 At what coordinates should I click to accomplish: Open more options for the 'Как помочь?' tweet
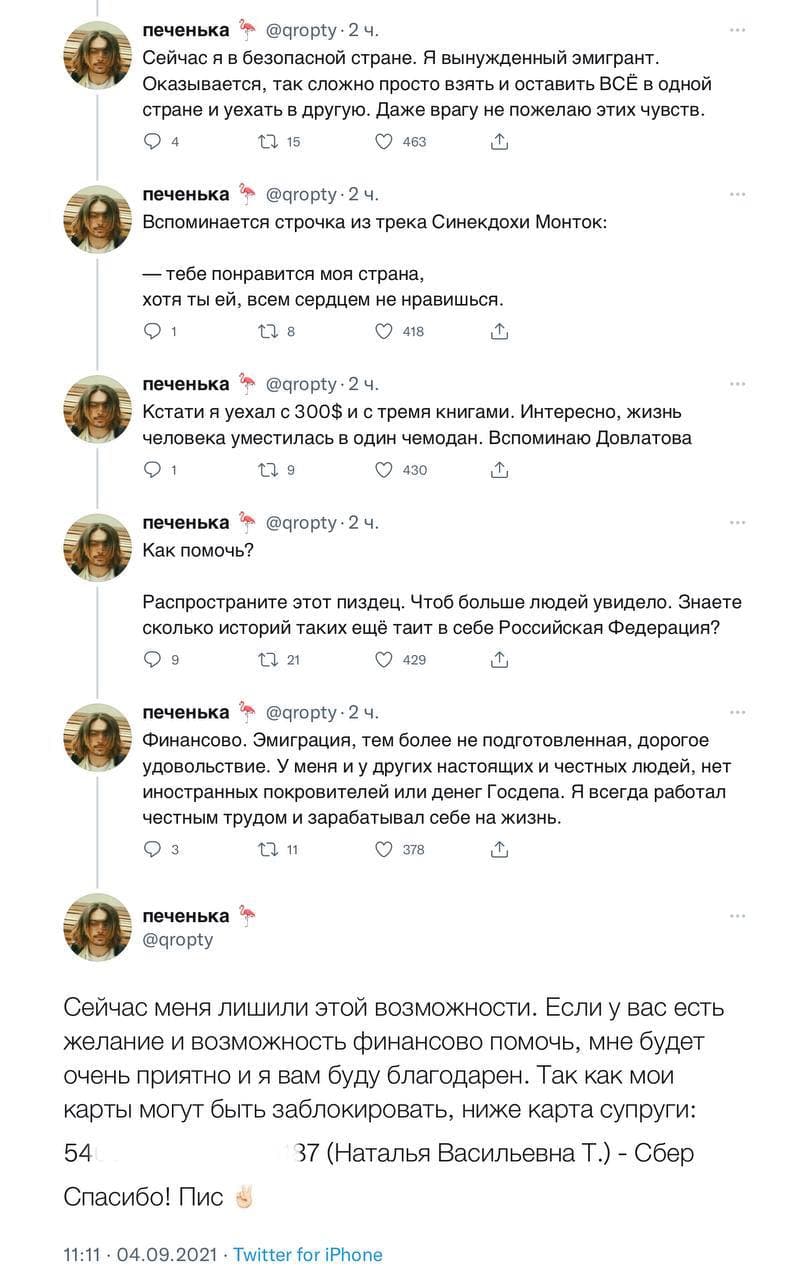pos(737,522)
